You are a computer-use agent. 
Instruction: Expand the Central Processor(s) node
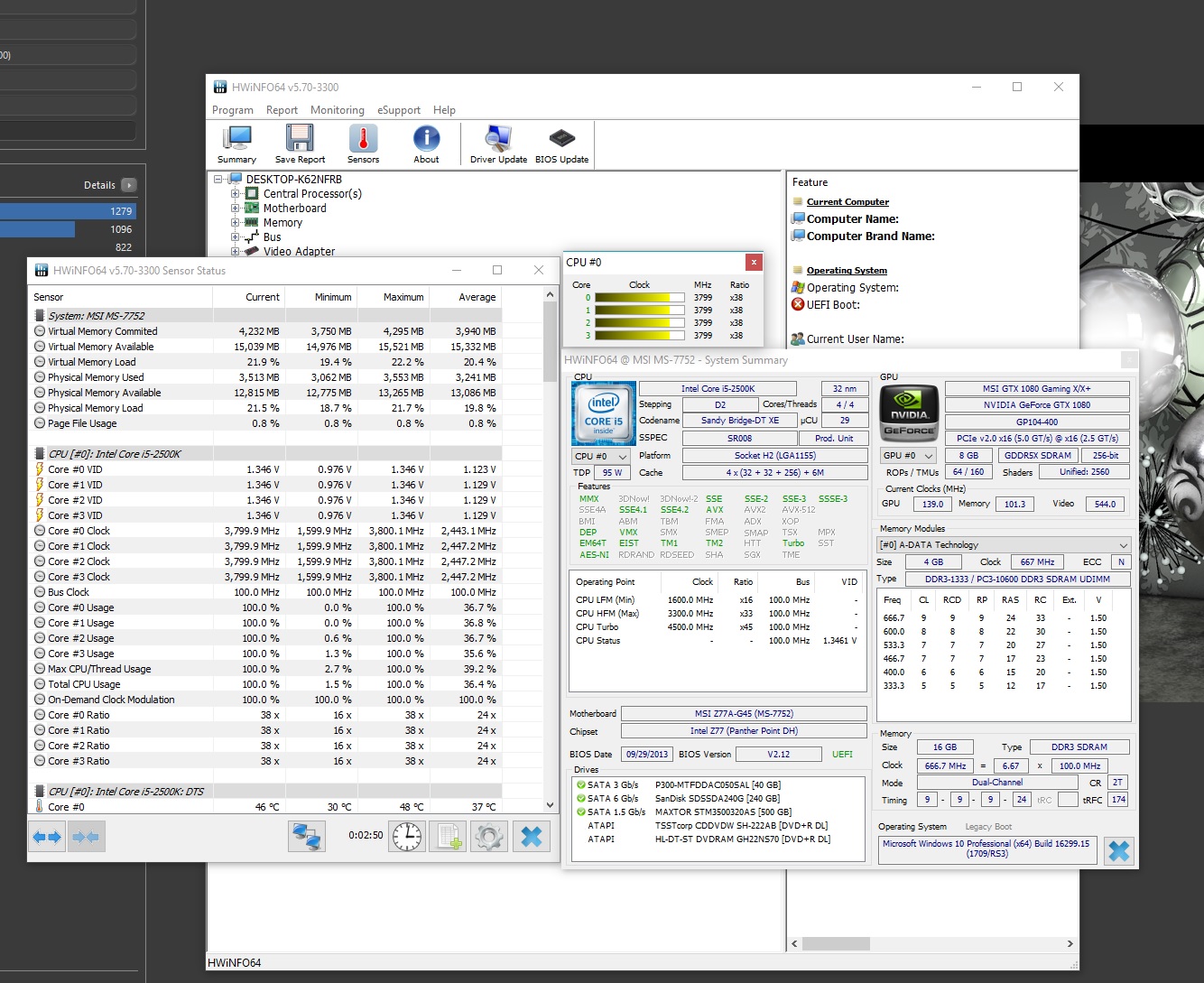coord(235,193)
